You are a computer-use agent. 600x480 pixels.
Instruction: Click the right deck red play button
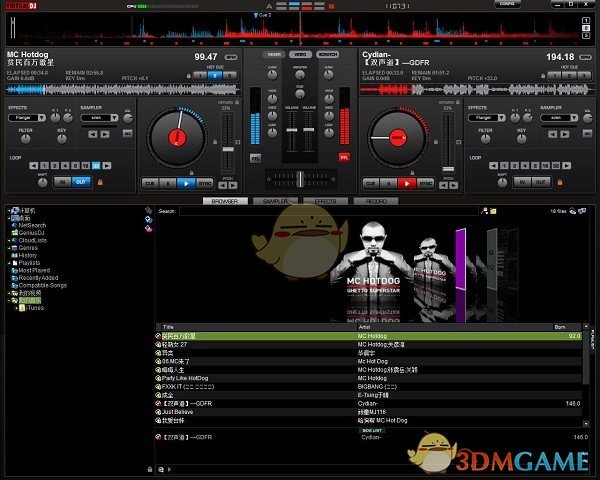coord(407,184)
